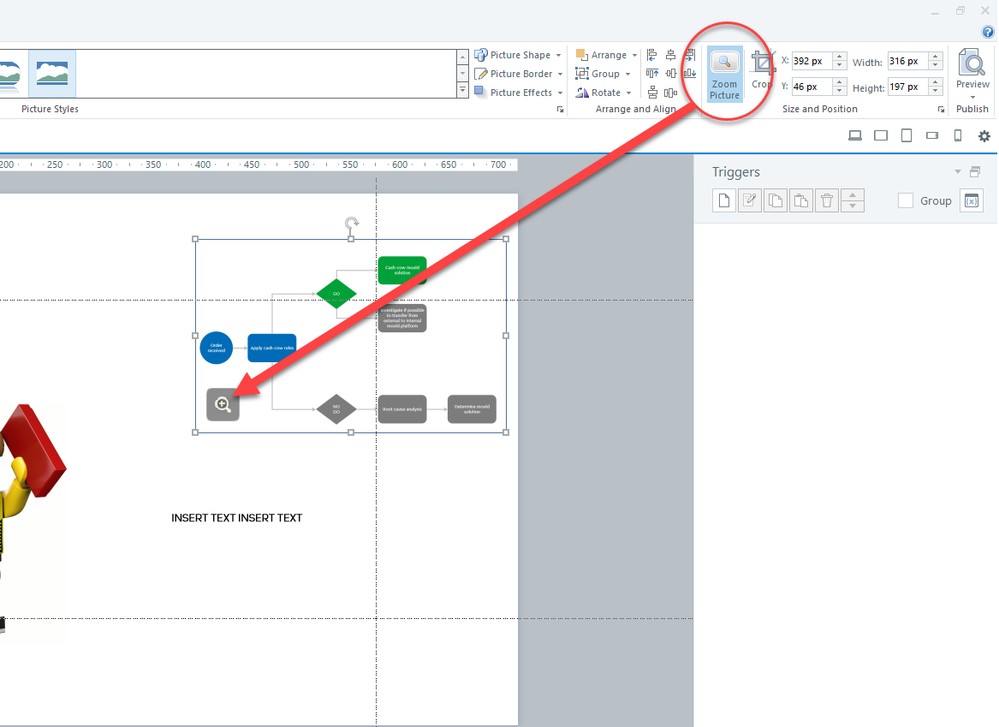Switch to phone portrait view icon

click(957, 136)
